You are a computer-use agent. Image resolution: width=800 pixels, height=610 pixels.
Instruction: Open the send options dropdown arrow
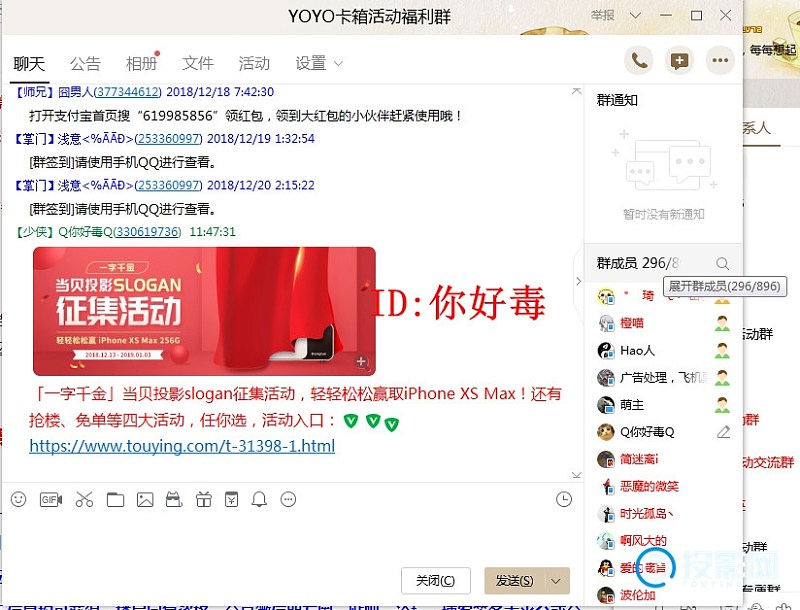point(556,581)
